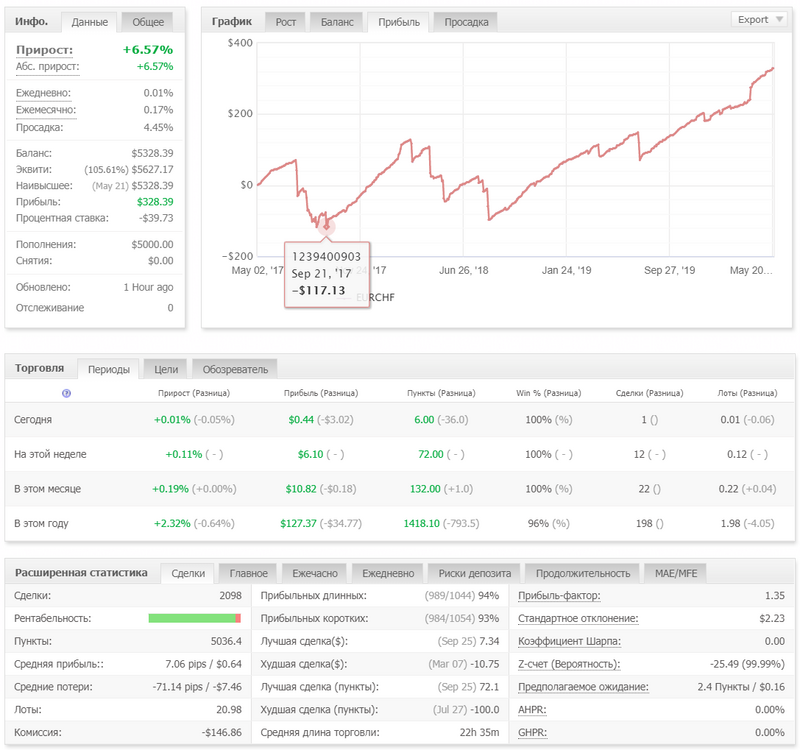
Task: Click the В этом месяце row label
Action: [x=47, y=489]
